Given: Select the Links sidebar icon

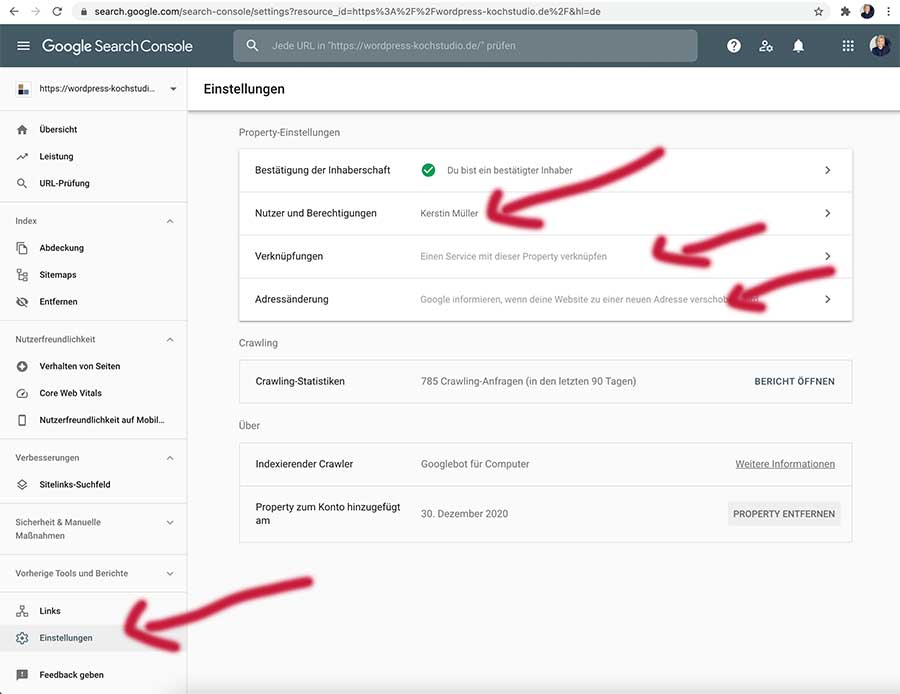Looking at the screenshot, I should [x=22, y=611].
